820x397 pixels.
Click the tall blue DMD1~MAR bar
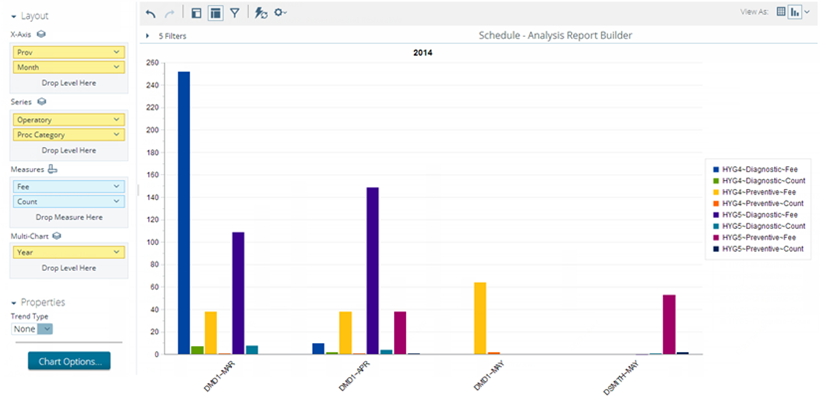tap(184, 213)
